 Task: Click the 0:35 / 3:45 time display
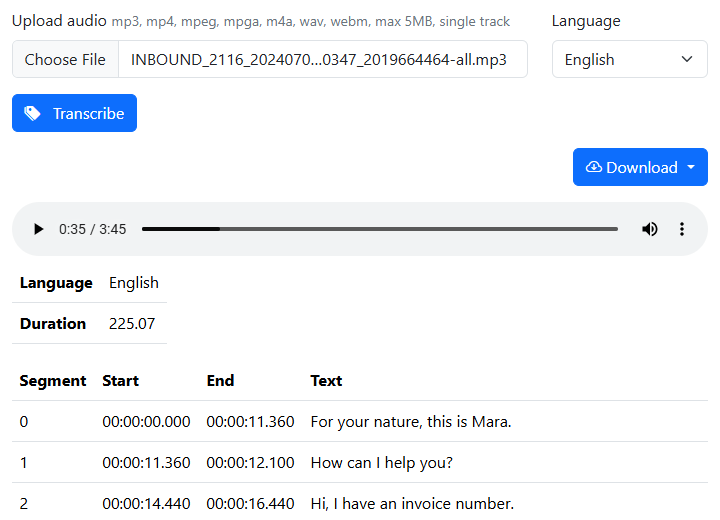coord(92,229)
